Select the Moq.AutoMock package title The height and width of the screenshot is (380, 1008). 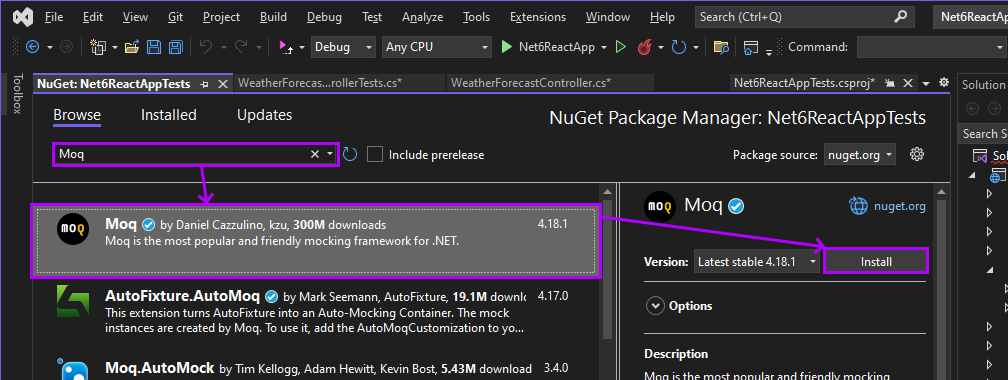coord(159,368)
